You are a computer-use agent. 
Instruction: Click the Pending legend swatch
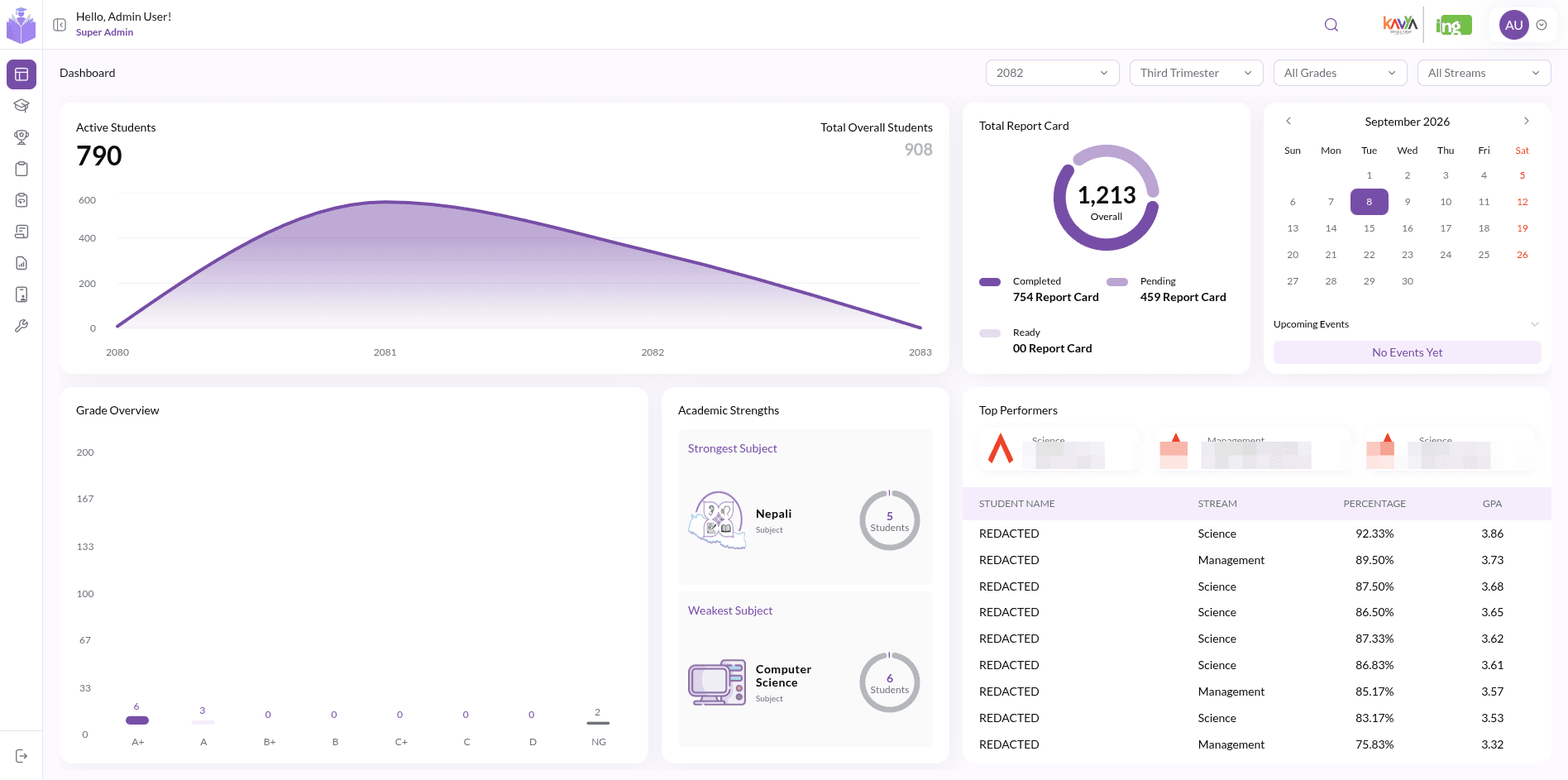pos(1117,282)
